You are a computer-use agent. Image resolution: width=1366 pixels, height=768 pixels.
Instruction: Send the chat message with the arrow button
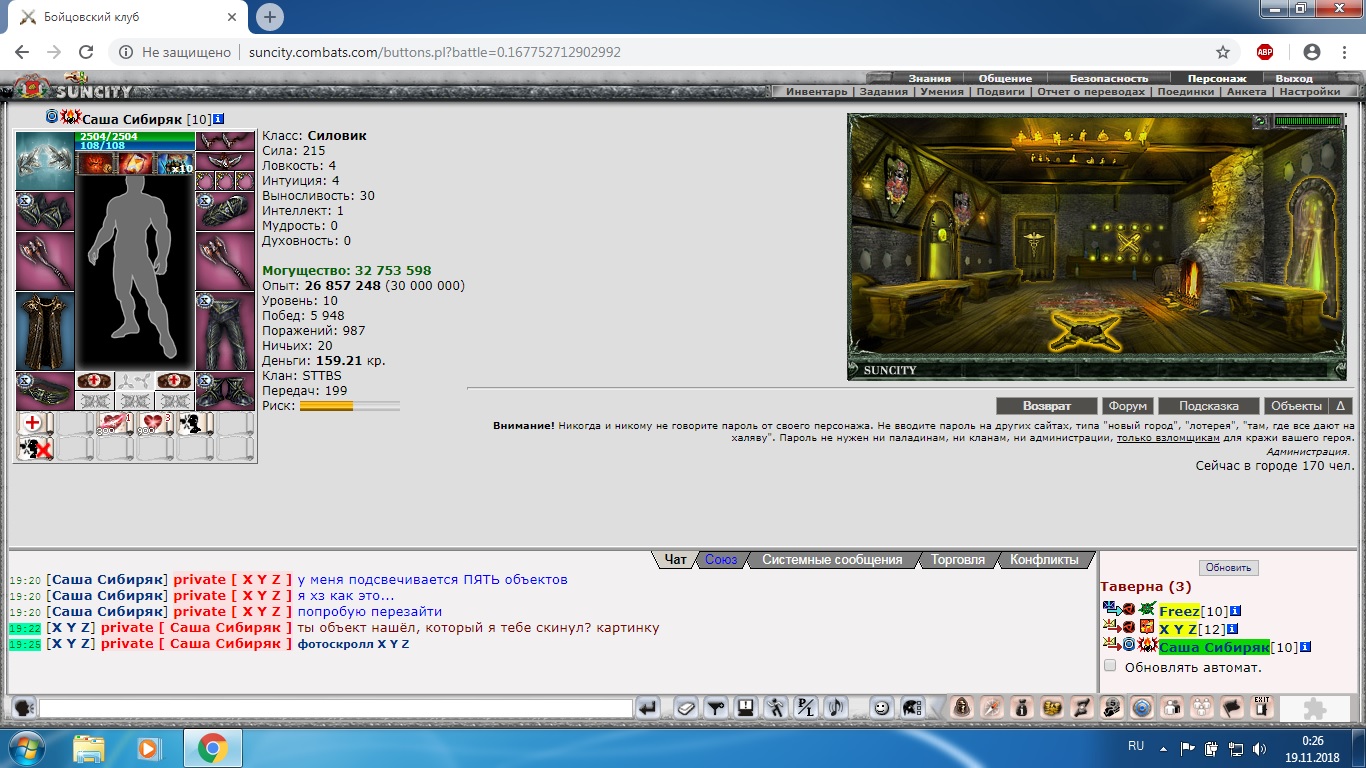[648, 708]
